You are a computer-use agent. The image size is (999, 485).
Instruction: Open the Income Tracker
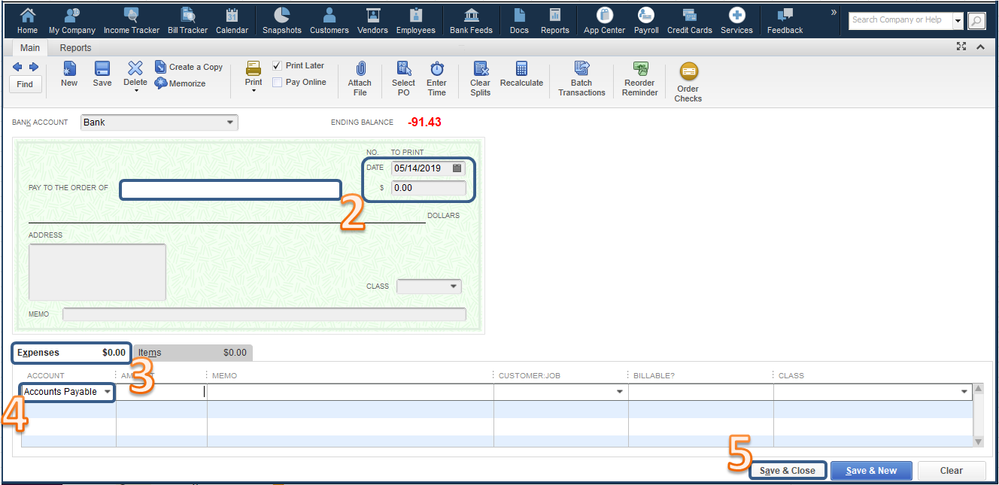point(131,20)
